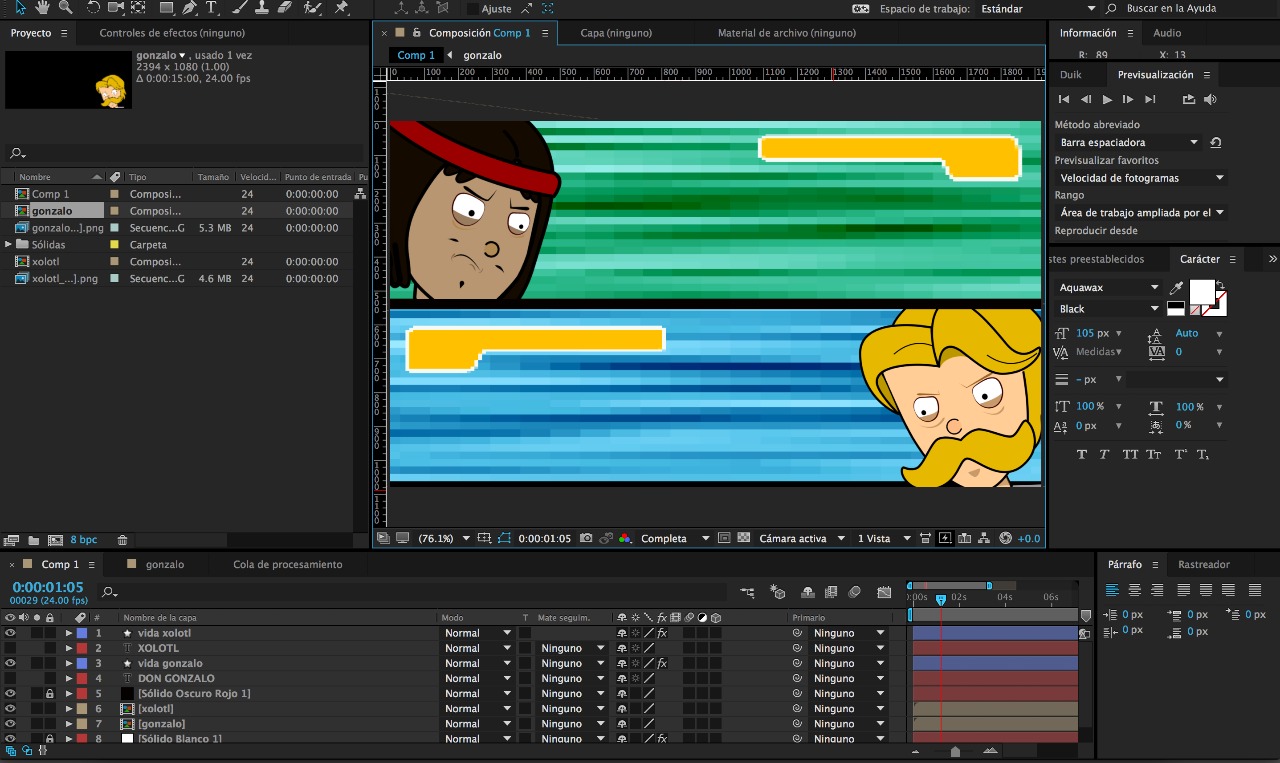Activate the Puppet Pin tool
1280x763 pixels.
pos(342,8)
